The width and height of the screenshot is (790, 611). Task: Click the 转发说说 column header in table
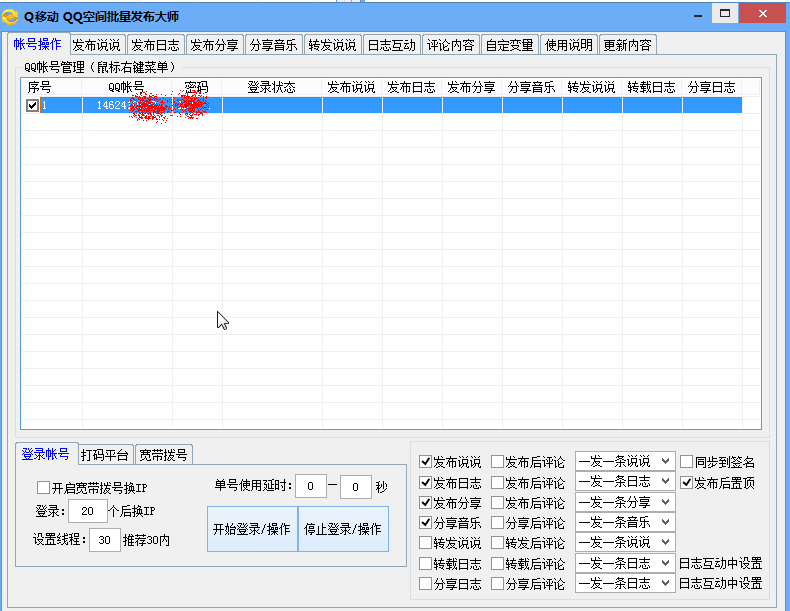point(591,87)
